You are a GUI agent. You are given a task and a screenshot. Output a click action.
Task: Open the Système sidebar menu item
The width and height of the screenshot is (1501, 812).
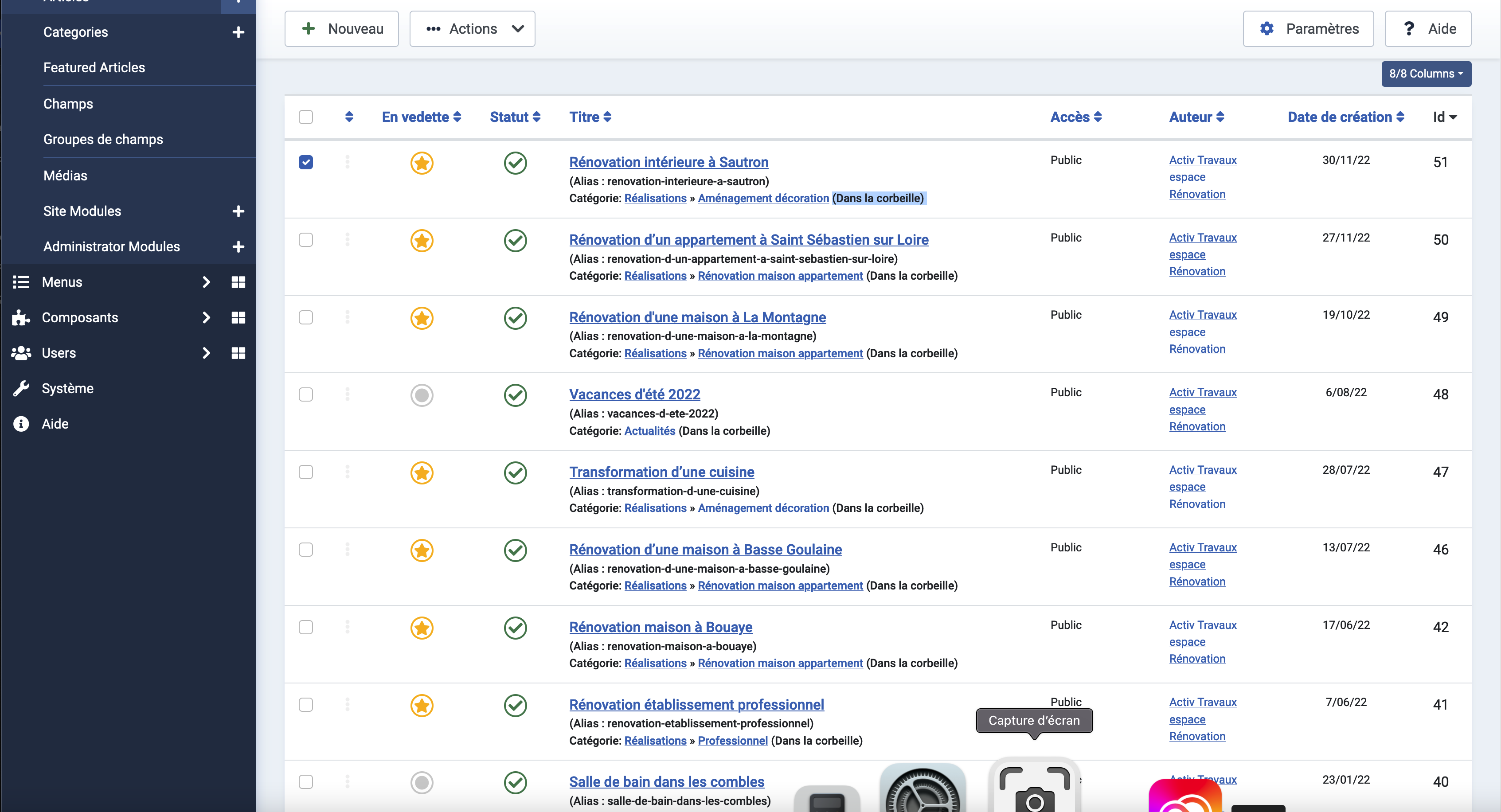point(67,389)
